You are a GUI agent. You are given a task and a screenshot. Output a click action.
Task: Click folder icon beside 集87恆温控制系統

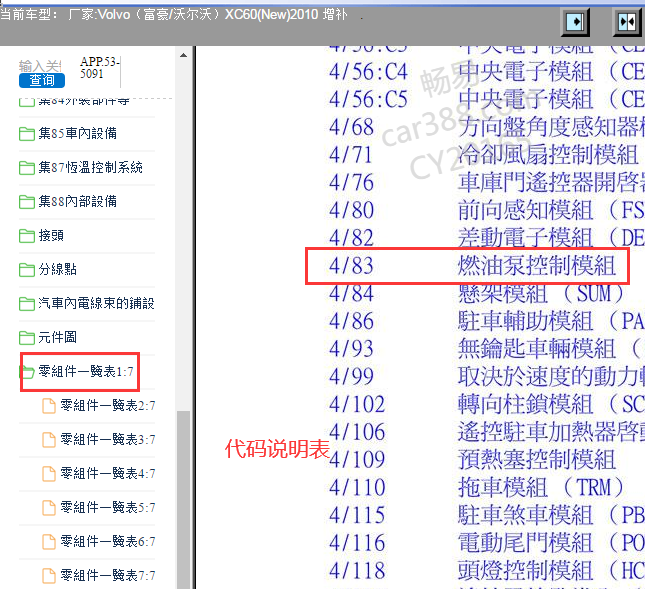pos(27,168)
